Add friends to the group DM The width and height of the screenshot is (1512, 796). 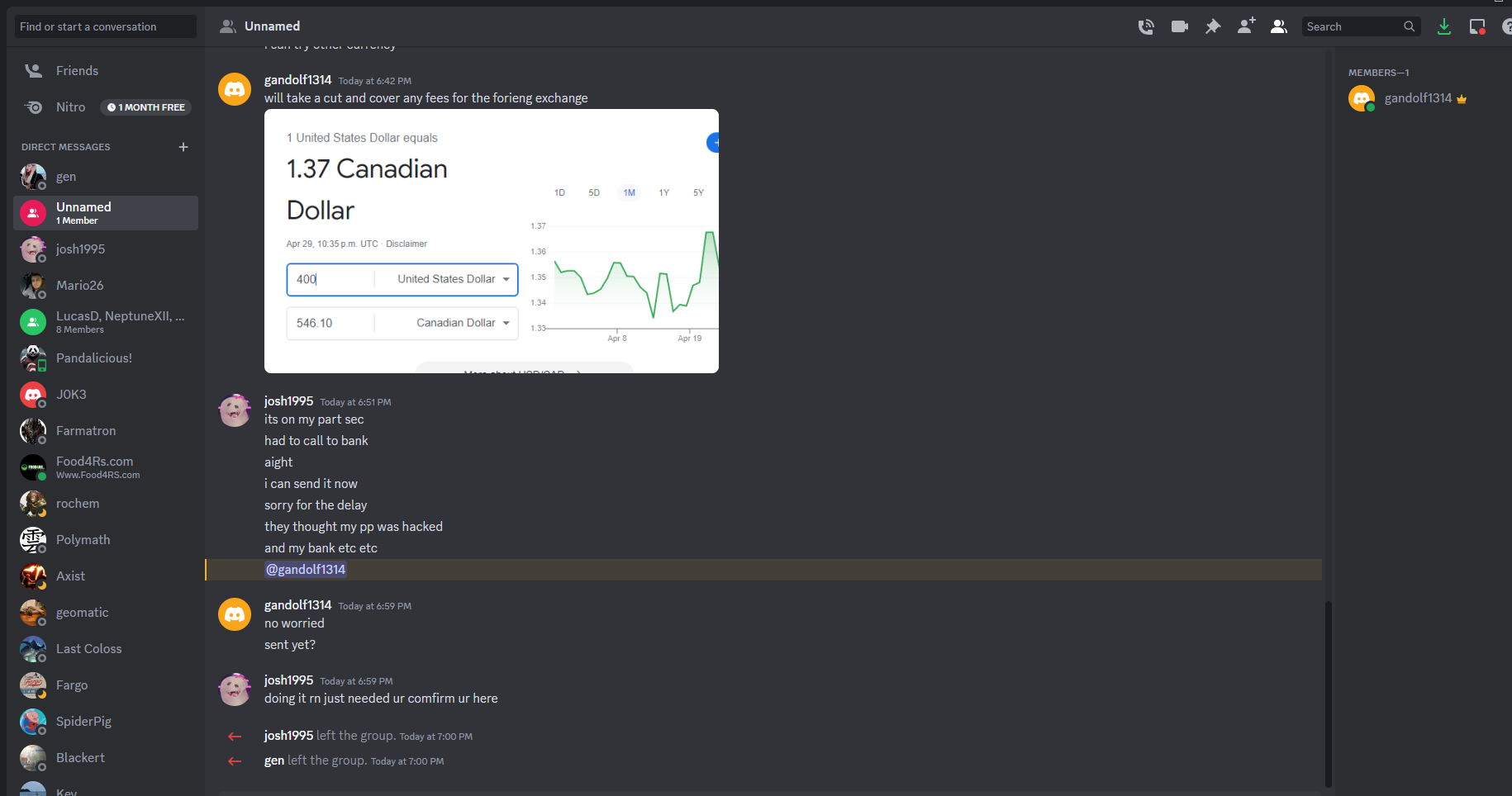pyautogui.click(x=1246, y=26)
